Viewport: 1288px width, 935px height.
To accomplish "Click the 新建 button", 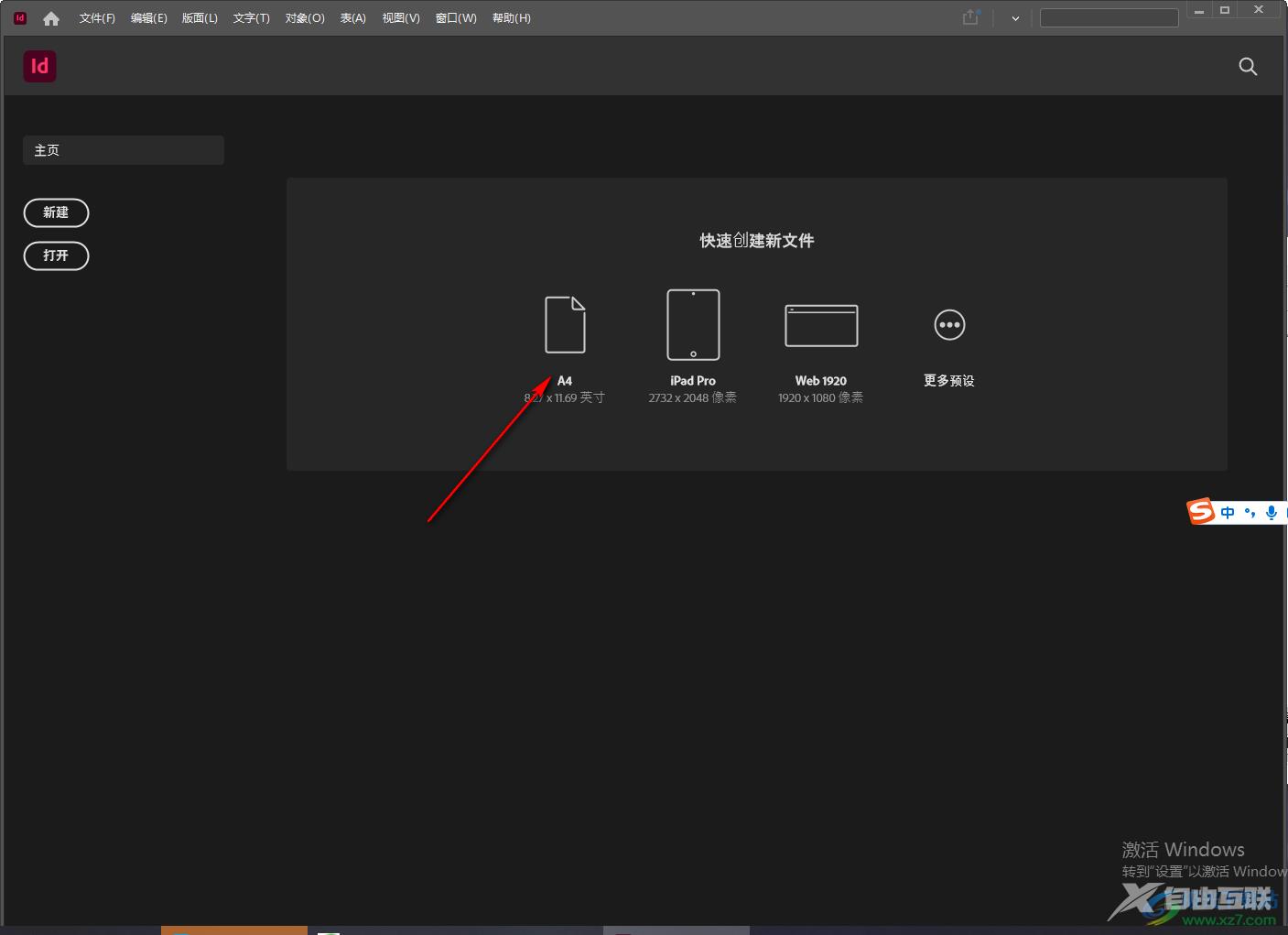I will click(56, 212).
